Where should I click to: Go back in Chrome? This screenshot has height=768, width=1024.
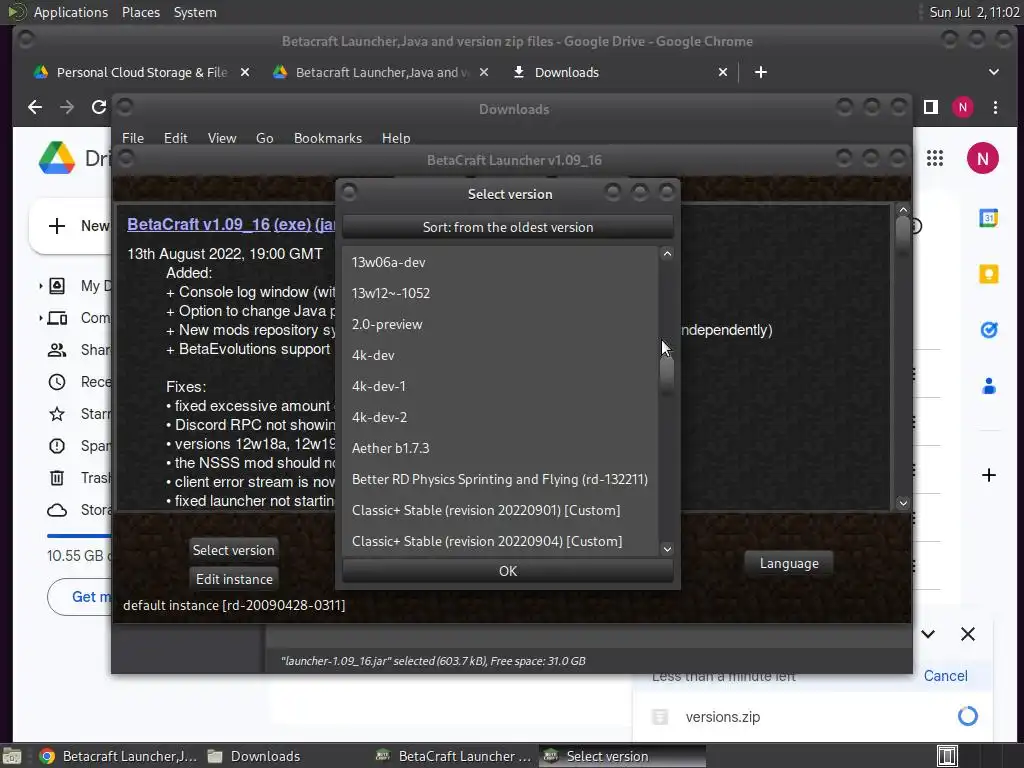[35, 107]
